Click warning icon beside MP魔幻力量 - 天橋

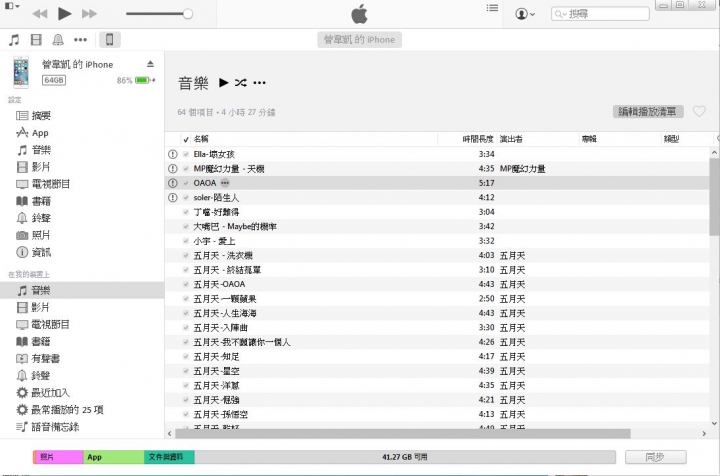173,168
